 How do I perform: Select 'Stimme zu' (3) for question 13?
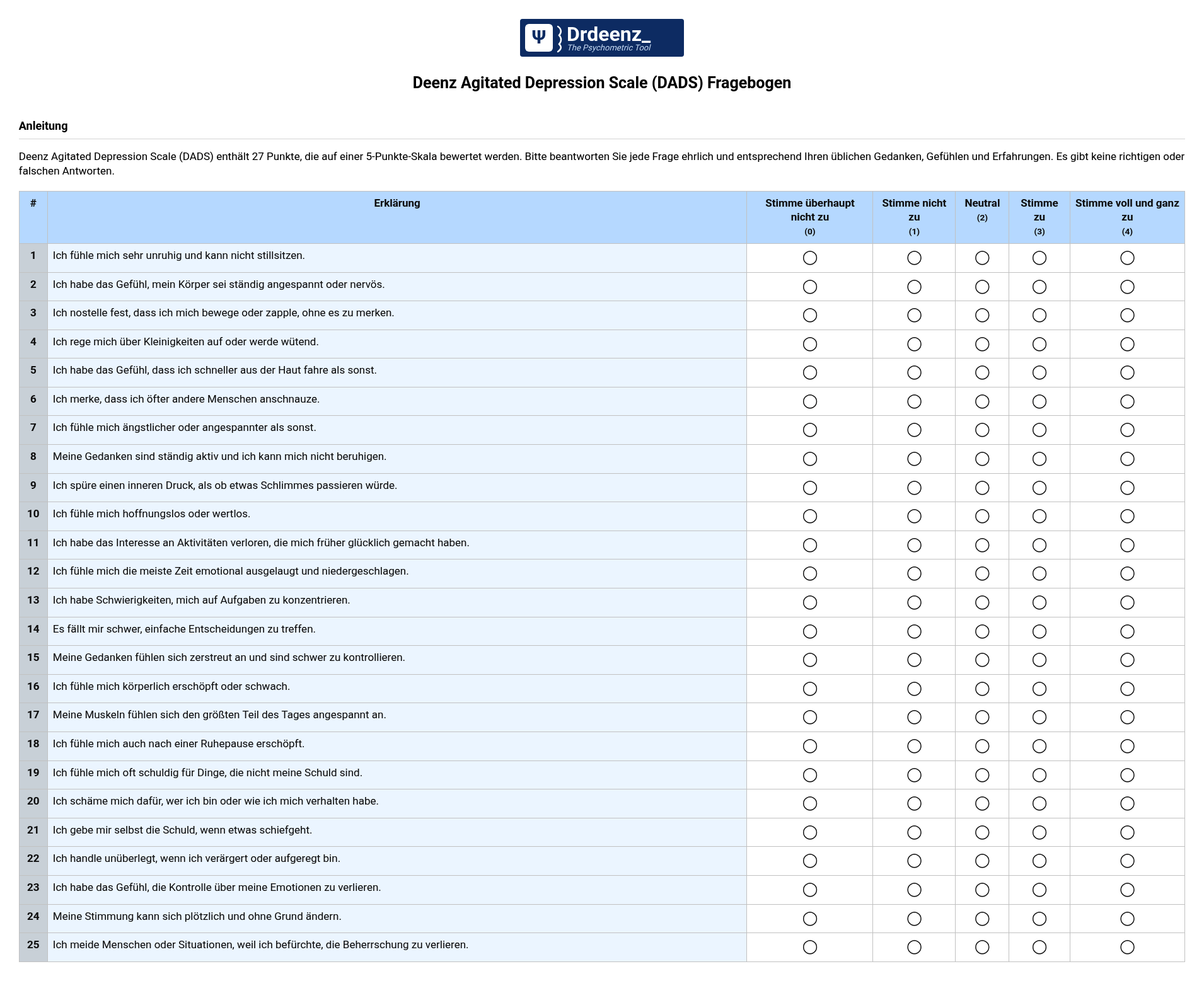tap(1039, 603)
